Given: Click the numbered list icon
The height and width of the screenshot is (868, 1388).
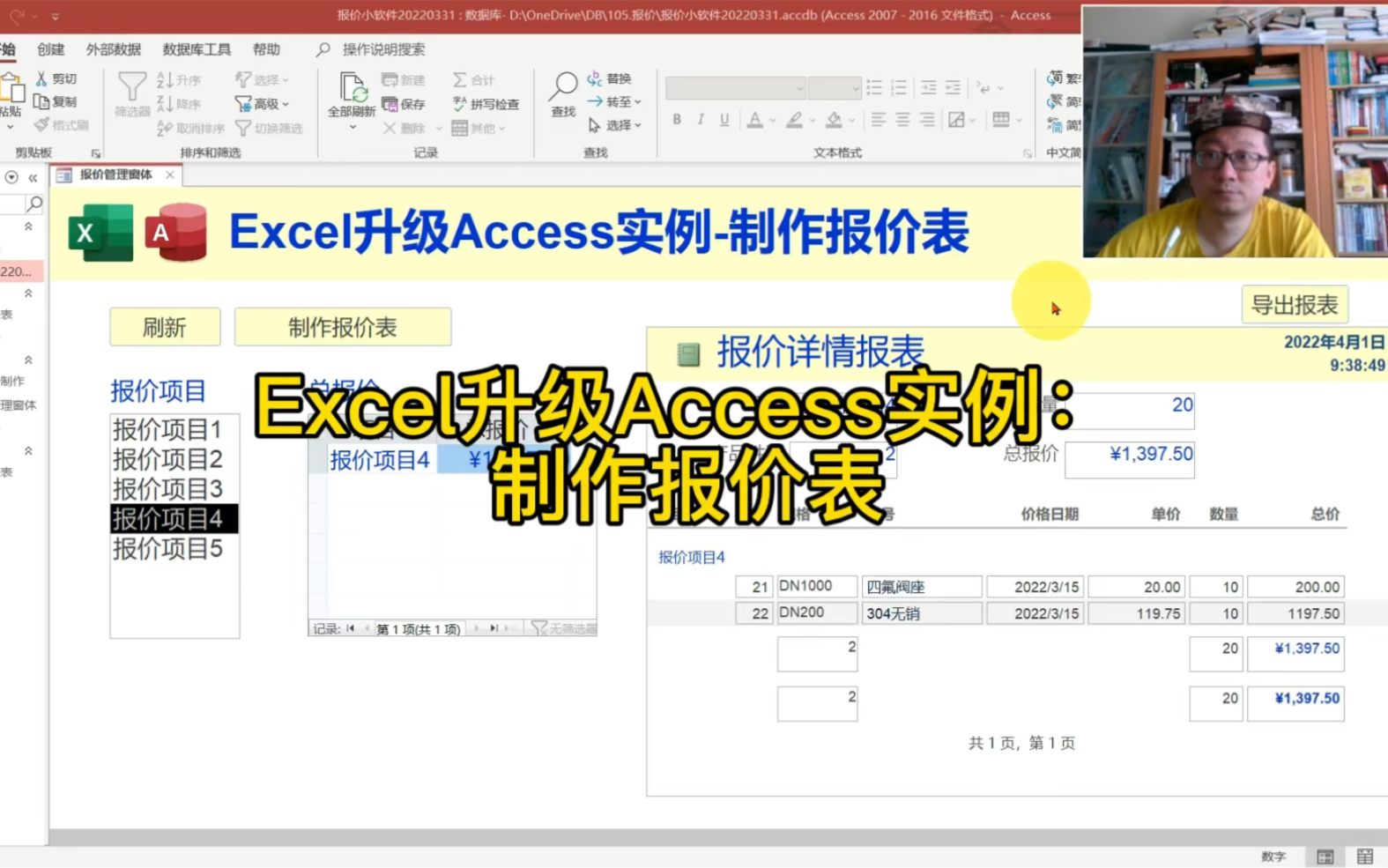Looking at the screenshot, I should pyautogui.click(x=899, y=87).
